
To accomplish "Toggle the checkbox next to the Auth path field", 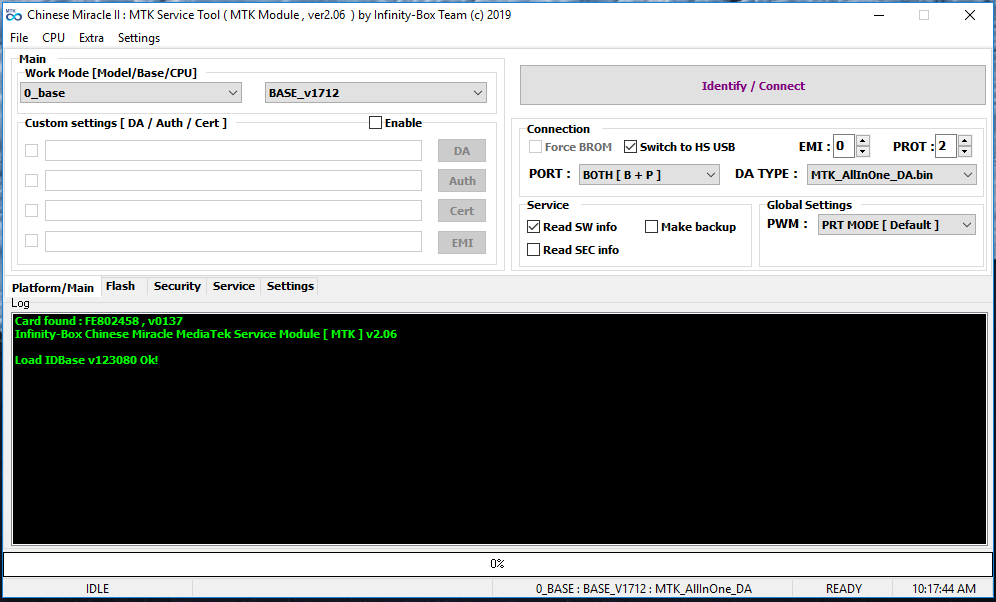I will coord(31,180).
